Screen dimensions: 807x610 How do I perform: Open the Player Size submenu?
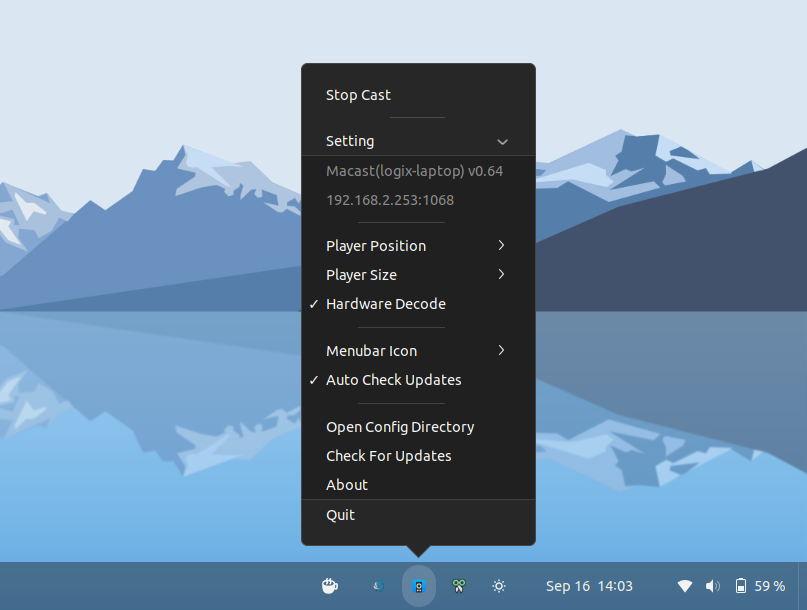(x=362, y=274)
